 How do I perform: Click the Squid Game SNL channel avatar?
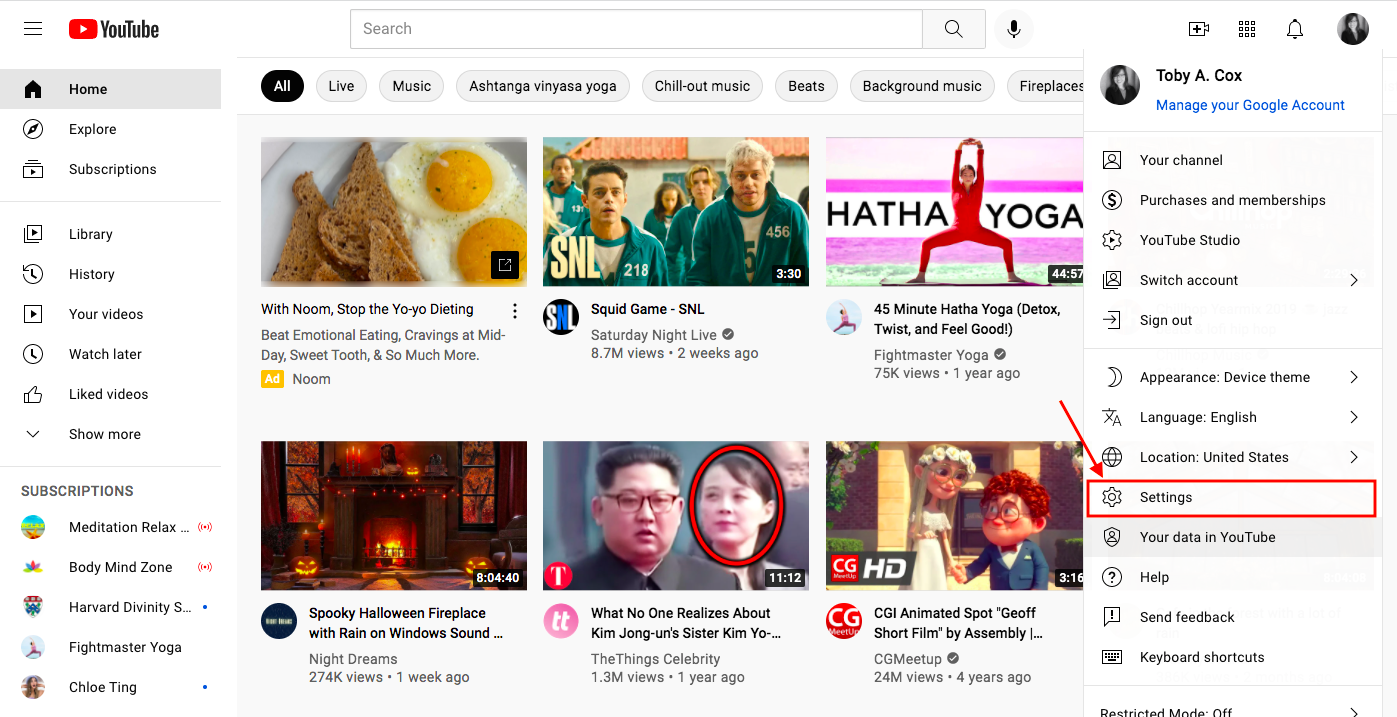pyautogui.click(x=561, y=318)
